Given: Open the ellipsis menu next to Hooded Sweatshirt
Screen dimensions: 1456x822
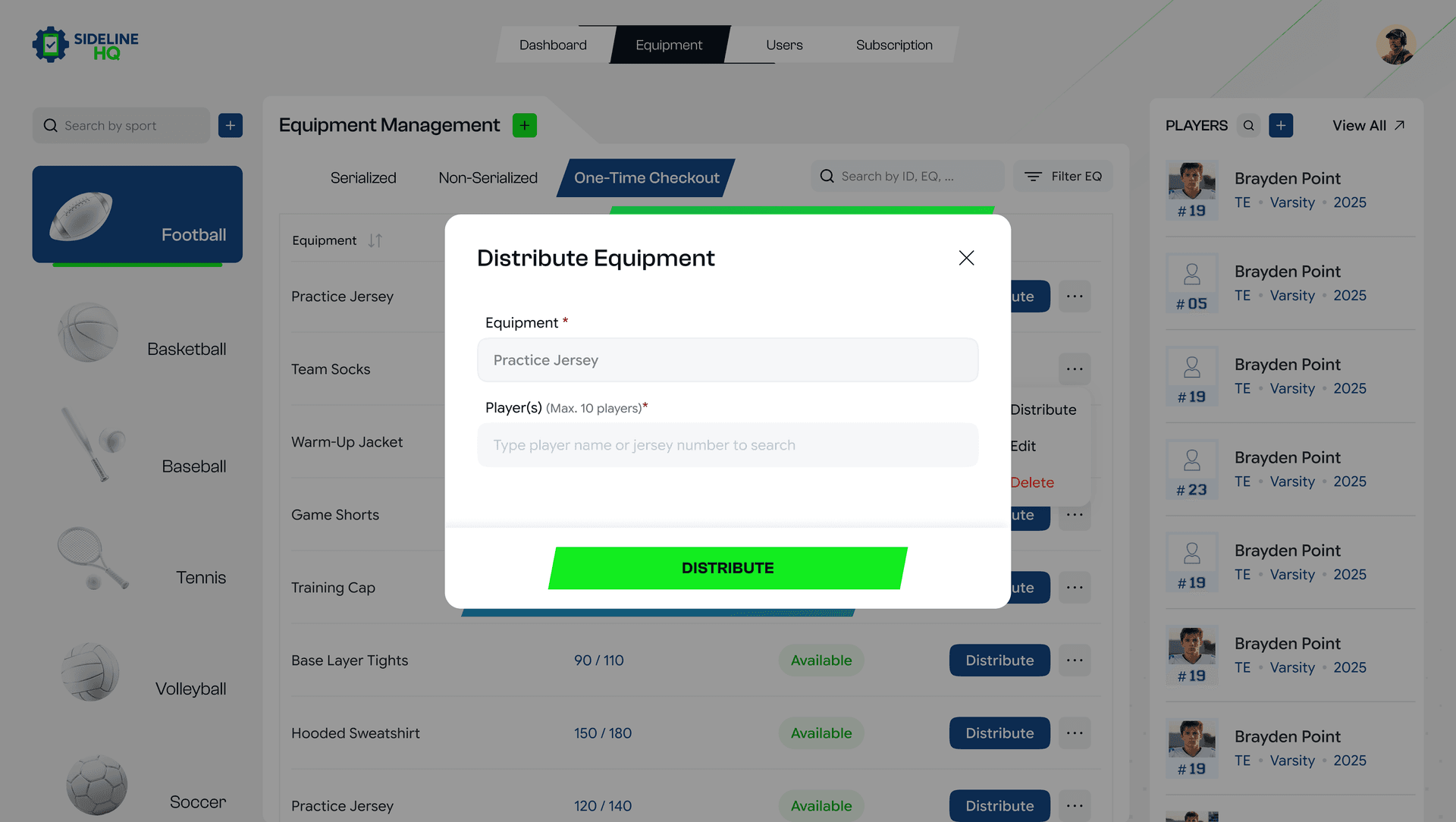Looking at the screenshot, I should point(1075,733).
